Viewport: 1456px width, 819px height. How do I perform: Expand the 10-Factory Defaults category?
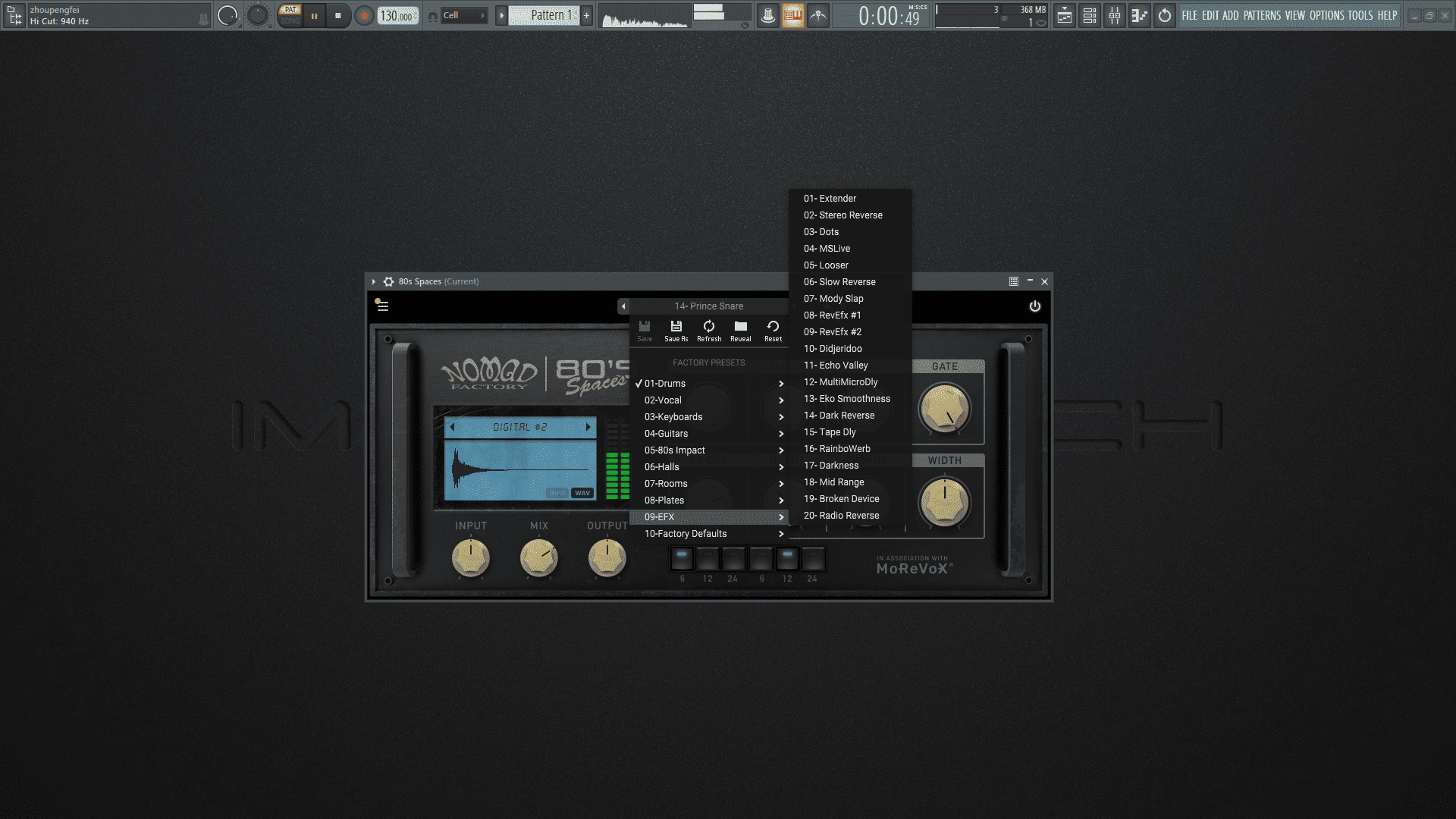[709, 534]
